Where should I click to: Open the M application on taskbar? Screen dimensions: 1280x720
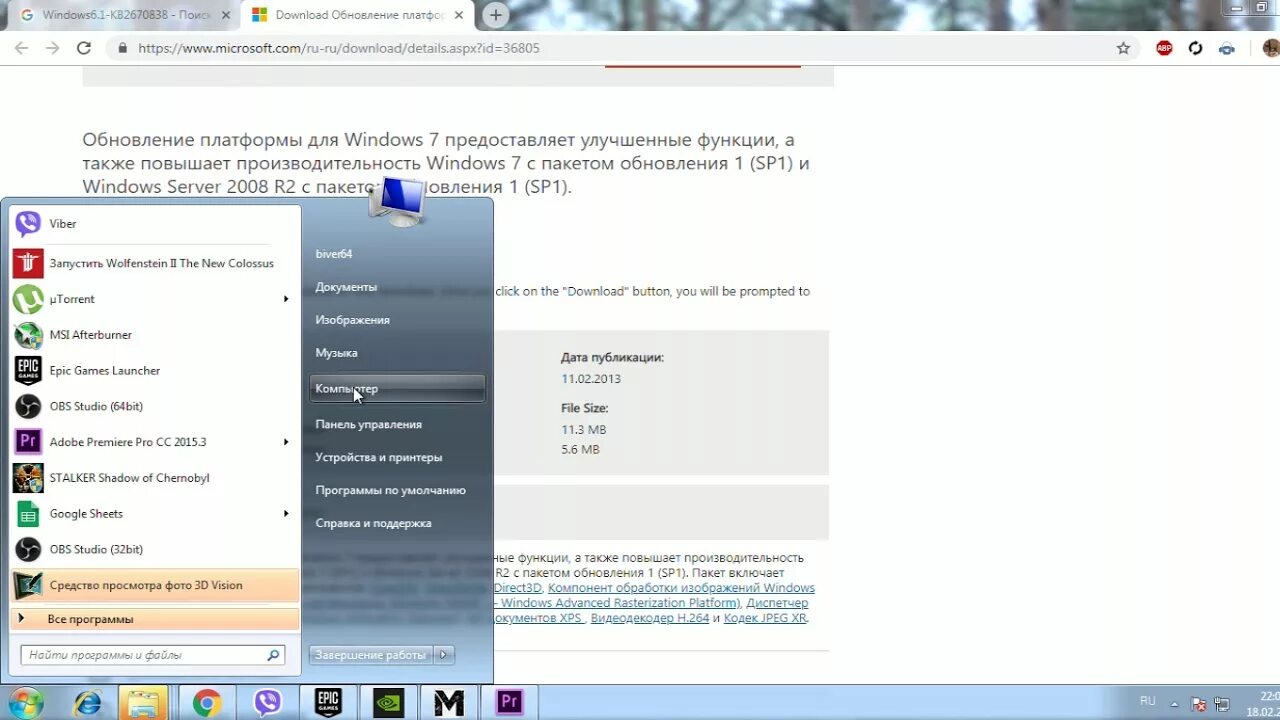449,703
